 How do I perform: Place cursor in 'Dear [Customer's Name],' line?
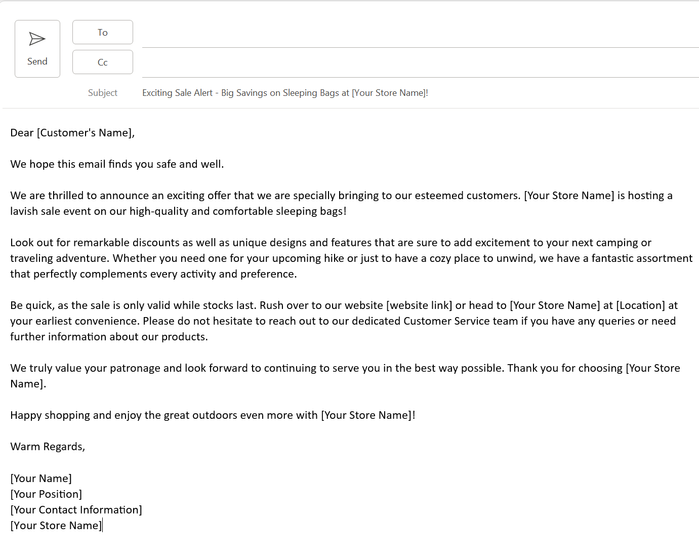pos(72,132)
